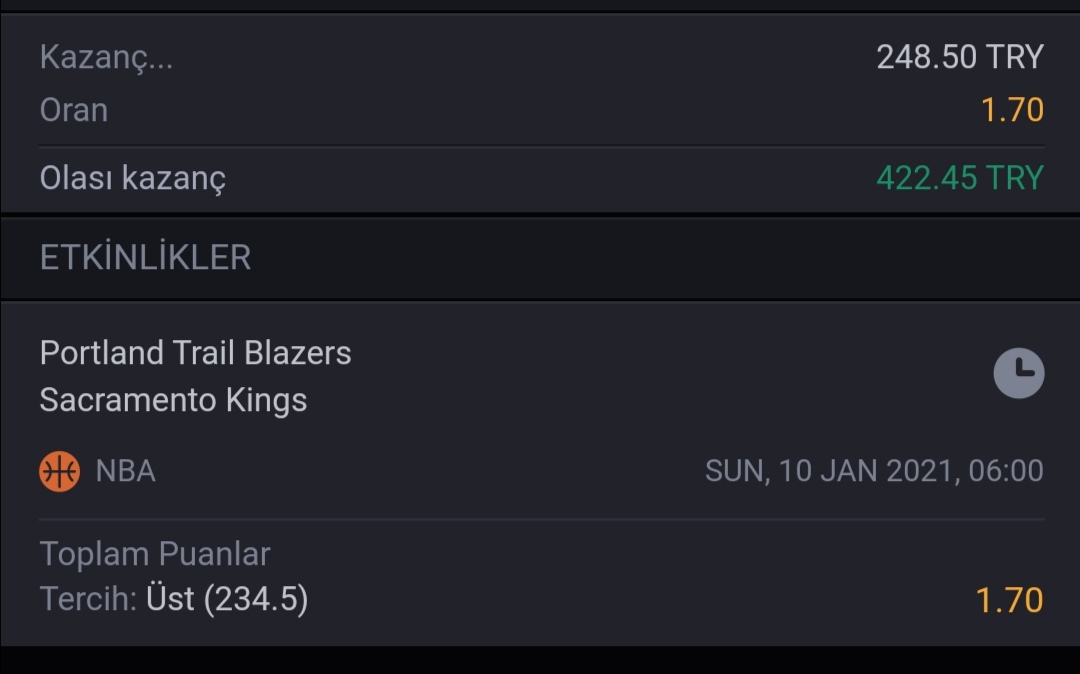
Task: Open the Portland Trail Blazers team name
Action: click(196, 352)
